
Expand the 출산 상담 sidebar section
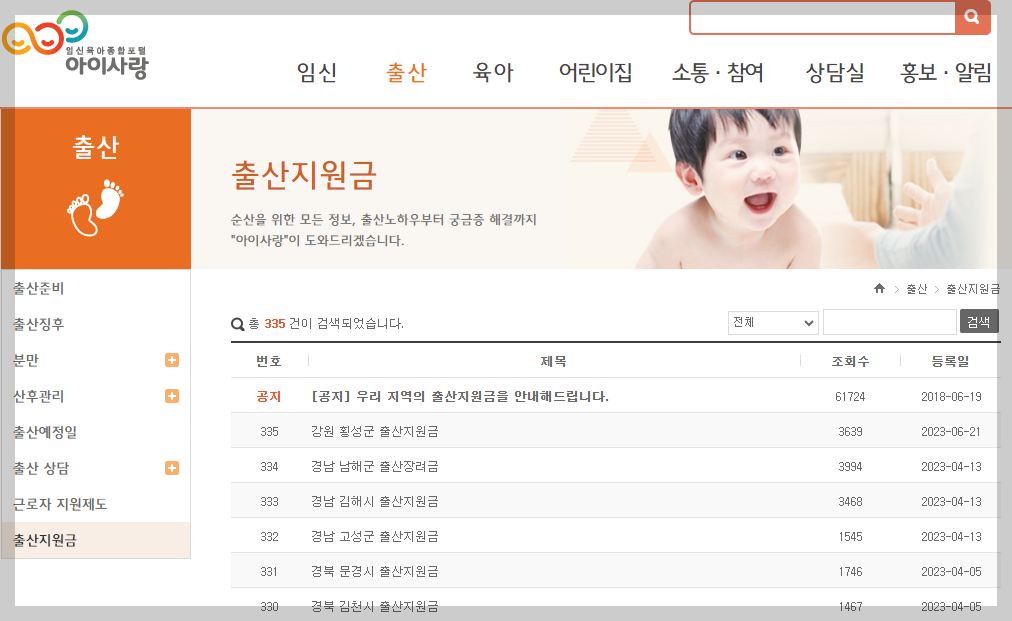coord(172,467)
